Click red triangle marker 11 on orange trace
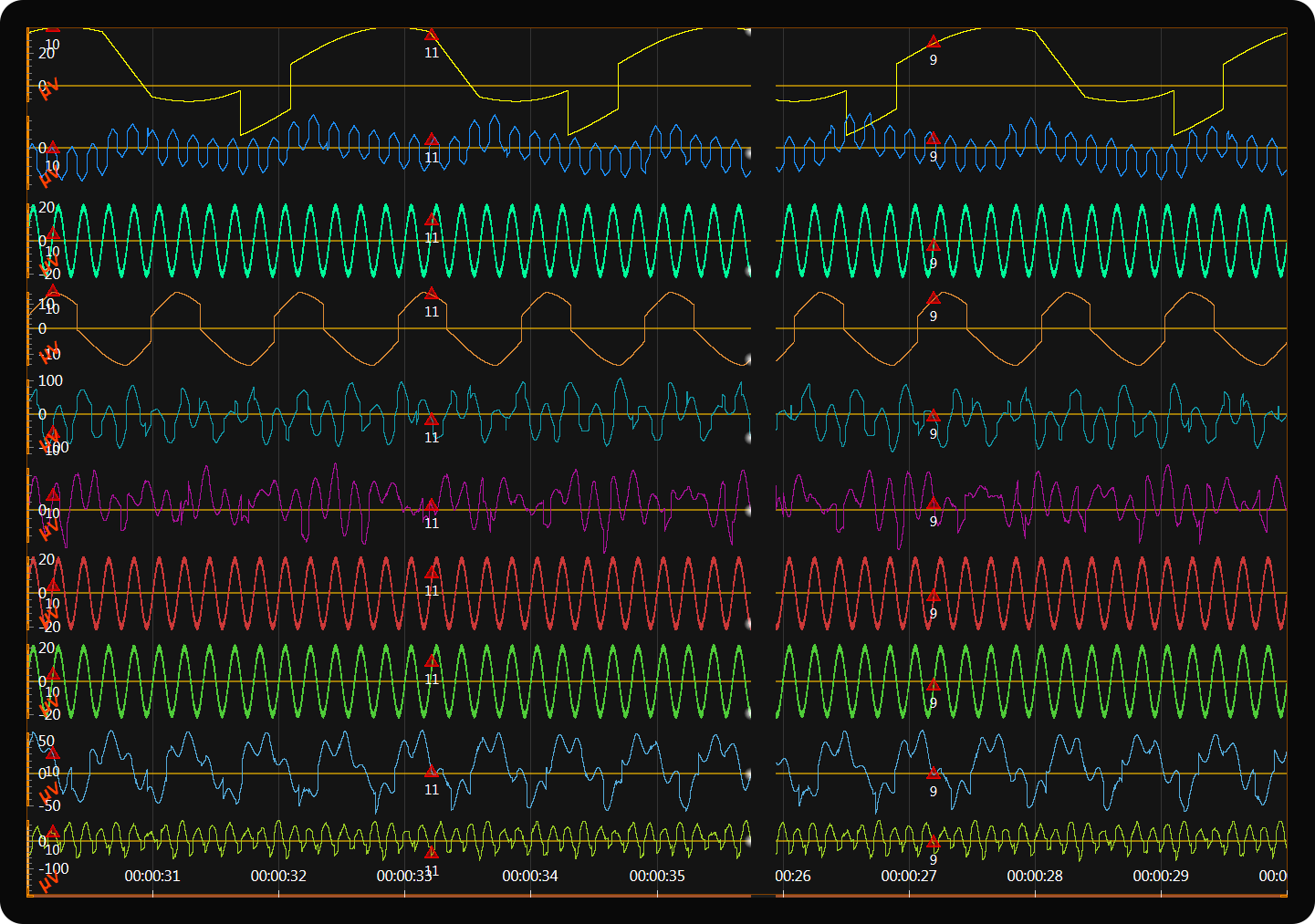The width and height of the screenshot is (1315, 924). (432, 294)
